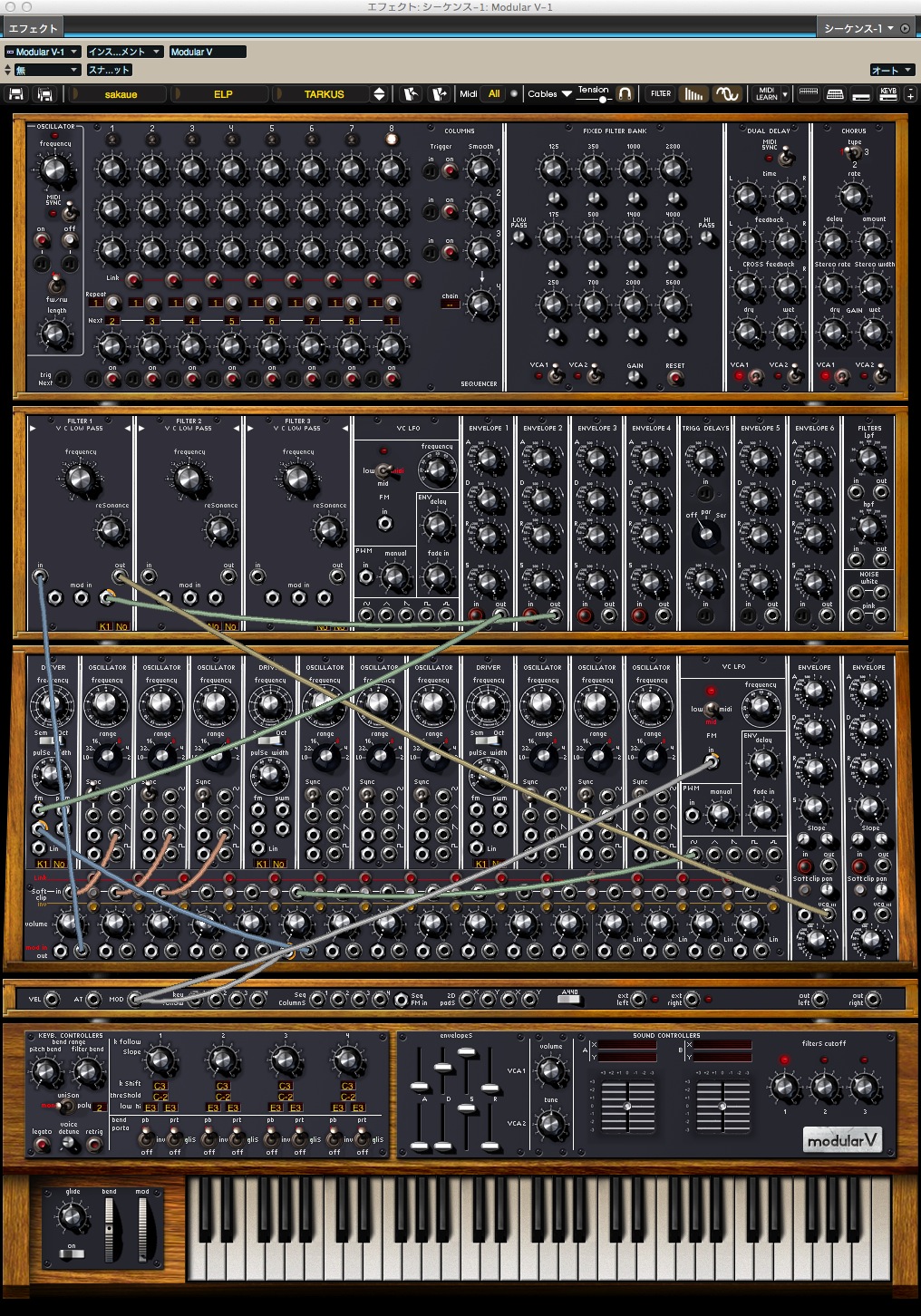Toggle the dual delay MIDI SYNC switch
Viewport: 921px width, 1316px height.
point(786,158)
